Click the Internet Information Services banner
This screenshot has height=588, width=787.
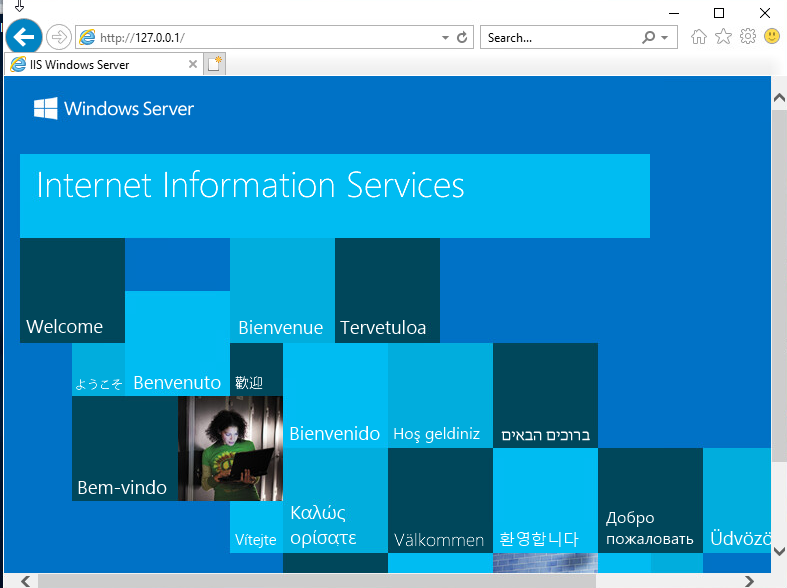pyautogui.click(x=335, y=196)
